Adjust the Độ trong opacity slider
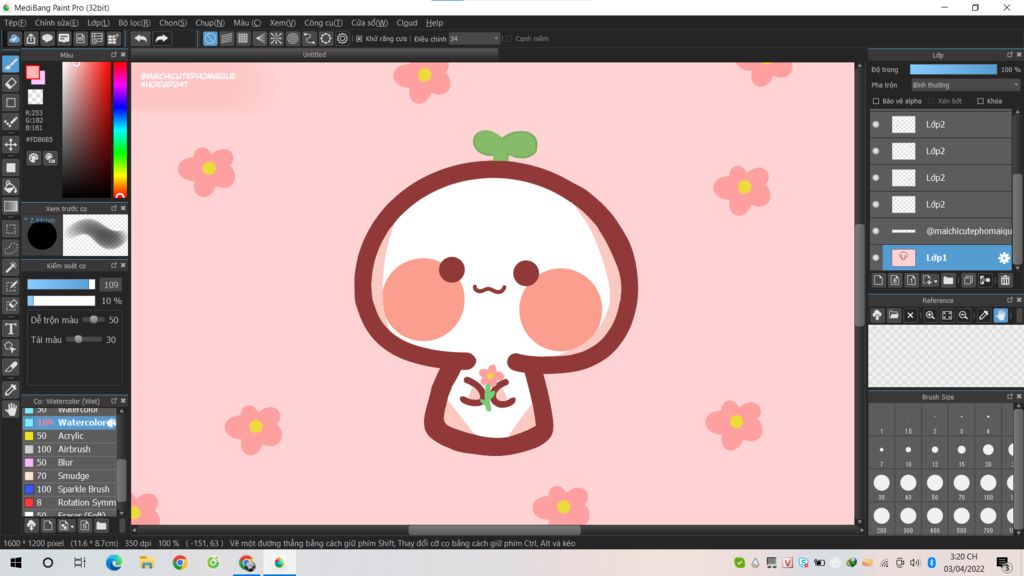Screen dimensions: 1024x576 [x=953, y=69]
